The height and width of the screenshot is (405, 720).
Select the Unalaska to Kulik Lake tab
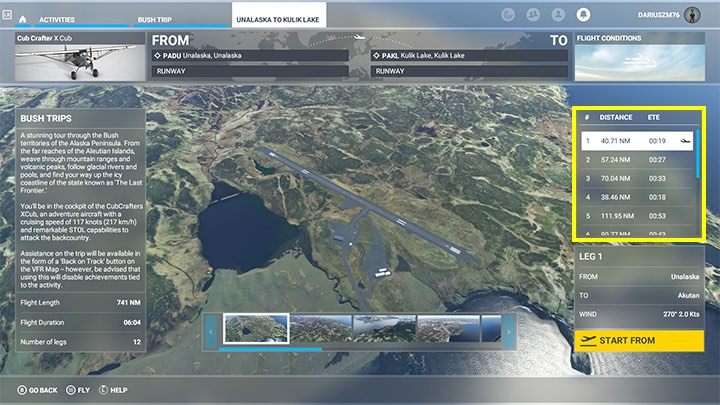pyautogui.click(x=278, y=16)
